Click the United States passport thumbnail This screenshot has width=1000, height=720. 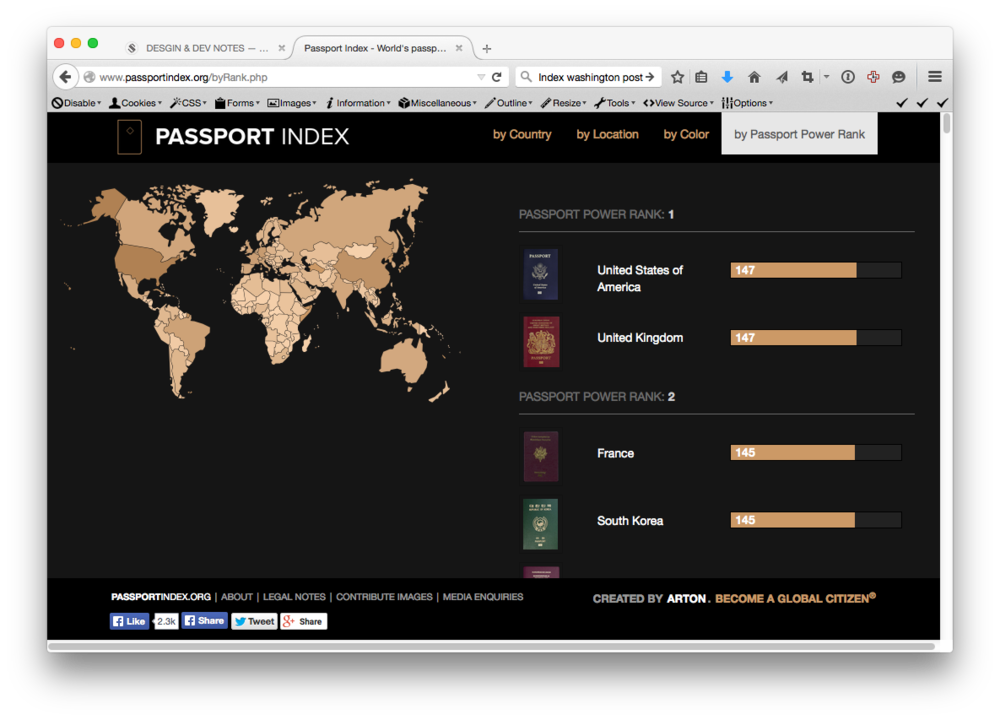(541, 275)
